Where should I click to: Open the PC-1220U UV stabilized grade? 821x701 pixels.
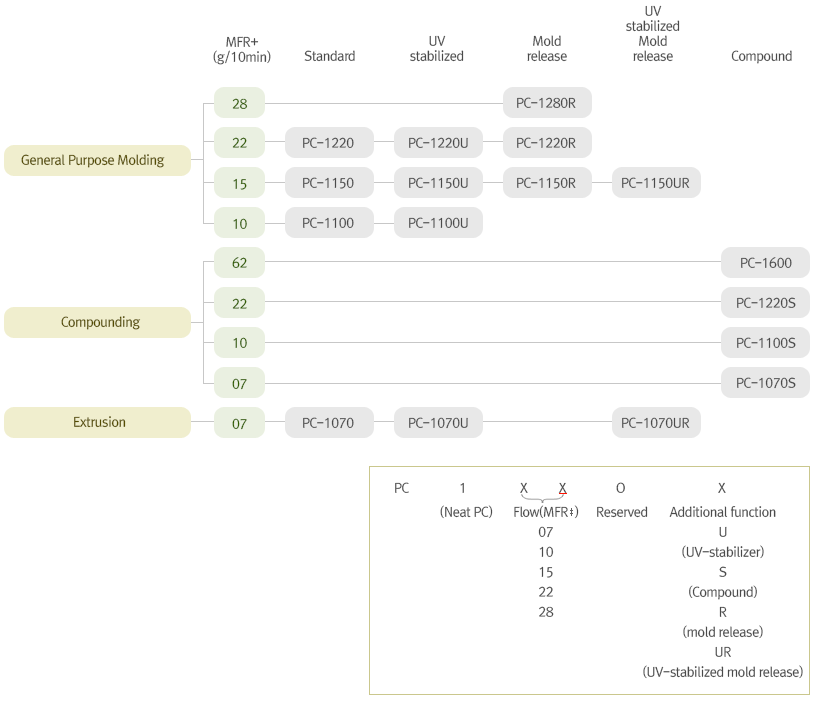pyautogui.click(x=438, y=143)
